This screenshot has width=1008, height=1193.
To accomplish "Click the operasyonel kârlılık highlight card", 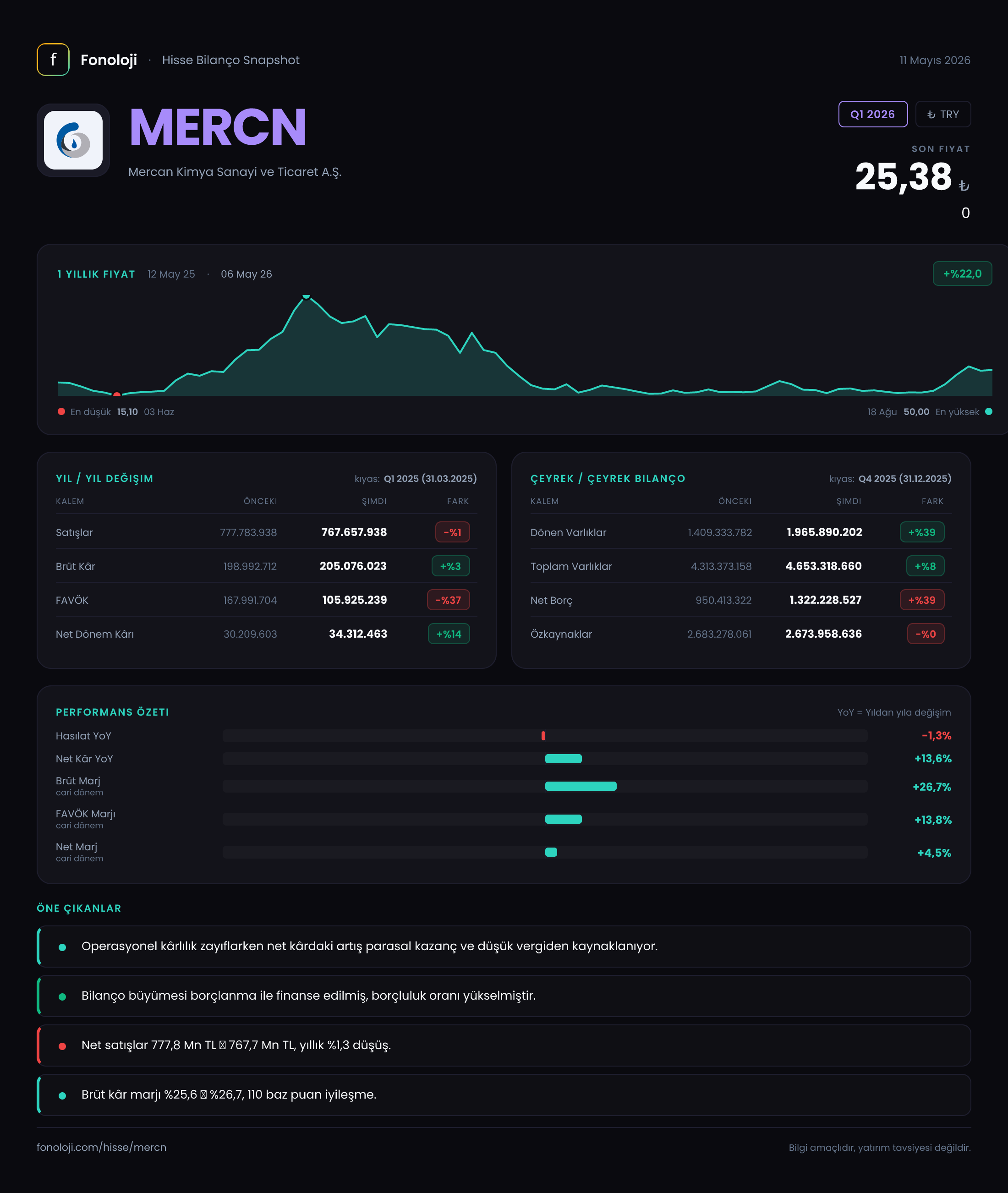I will 504,946.
